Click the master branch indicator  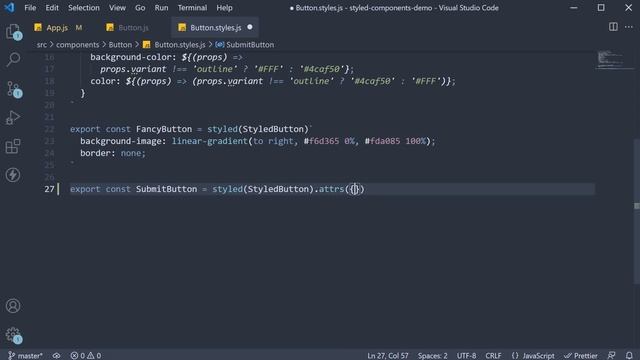[25, 356]
